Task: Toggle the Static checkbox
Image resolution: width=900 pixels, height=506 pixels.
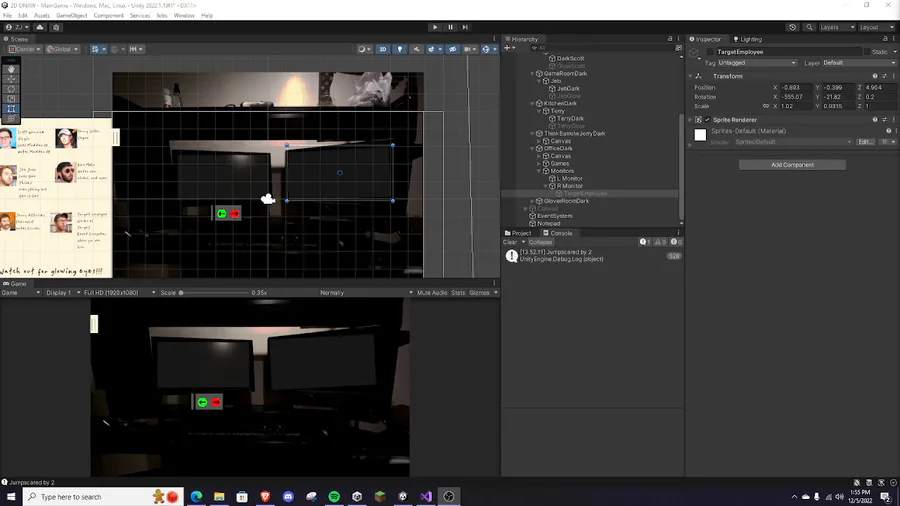Action: click(x=865, y=51)
